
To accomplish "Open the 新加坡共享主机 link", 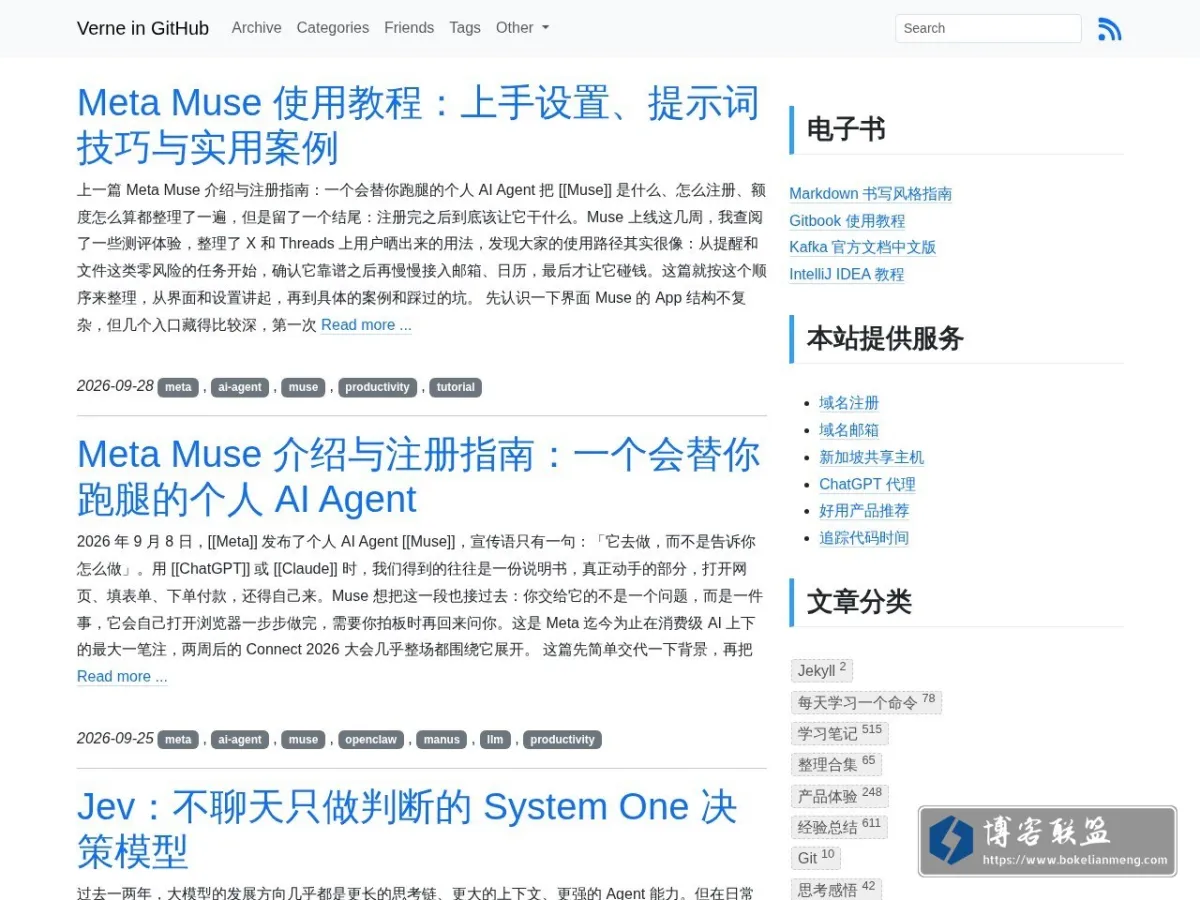I will pyautogui.click(x=871, y=457).
